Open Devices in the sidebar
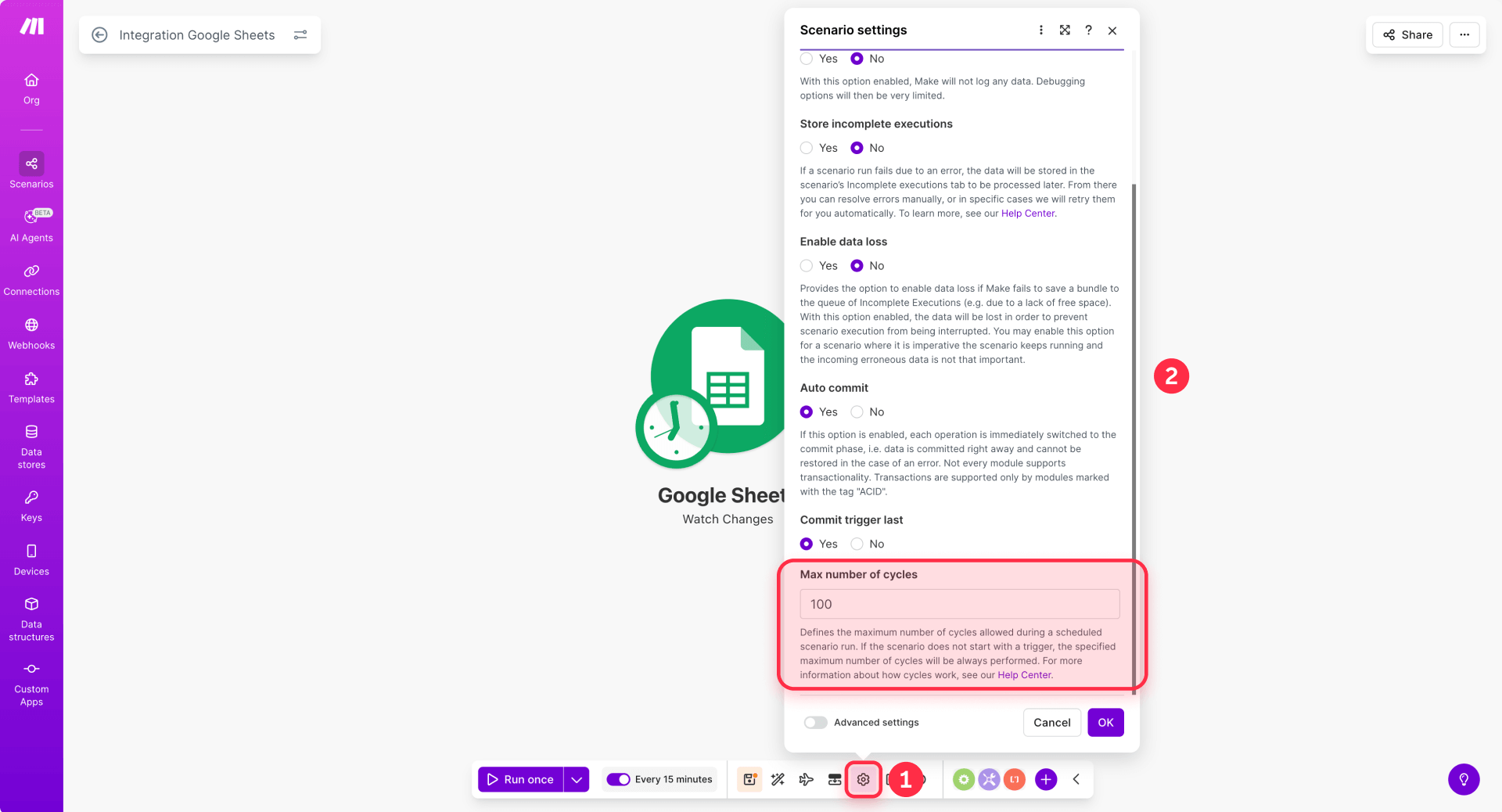This screenshot has width=1502, height=812. click(31, 560)
